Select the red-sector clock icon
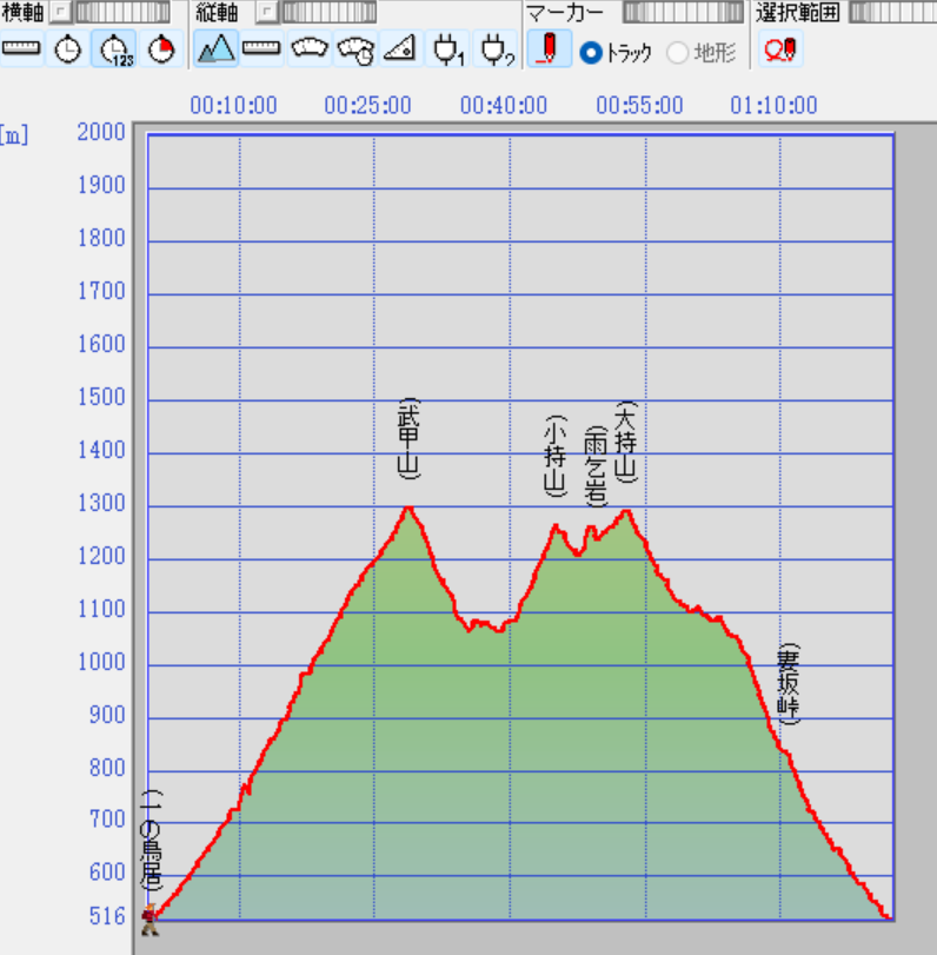 161,49
